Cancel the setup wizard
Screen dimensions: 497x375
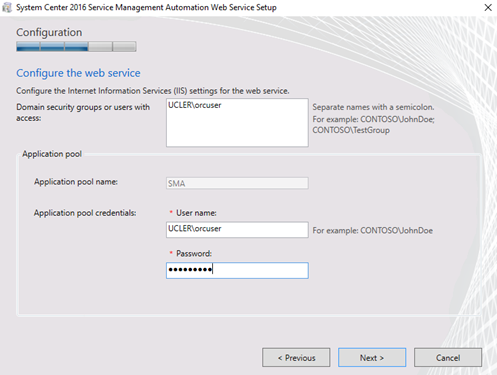(448, 358)
